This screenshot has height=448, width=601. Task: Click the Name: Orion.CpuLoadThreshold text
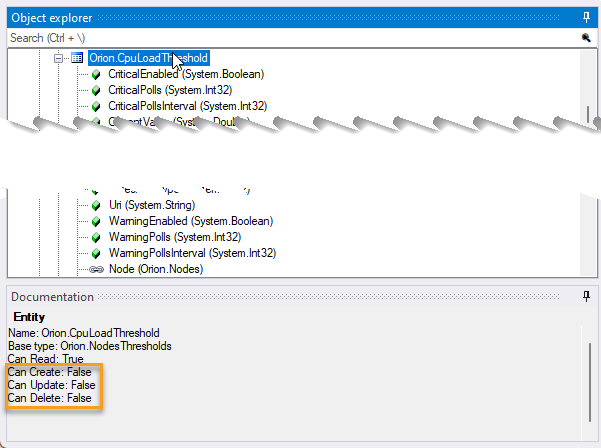84,333
